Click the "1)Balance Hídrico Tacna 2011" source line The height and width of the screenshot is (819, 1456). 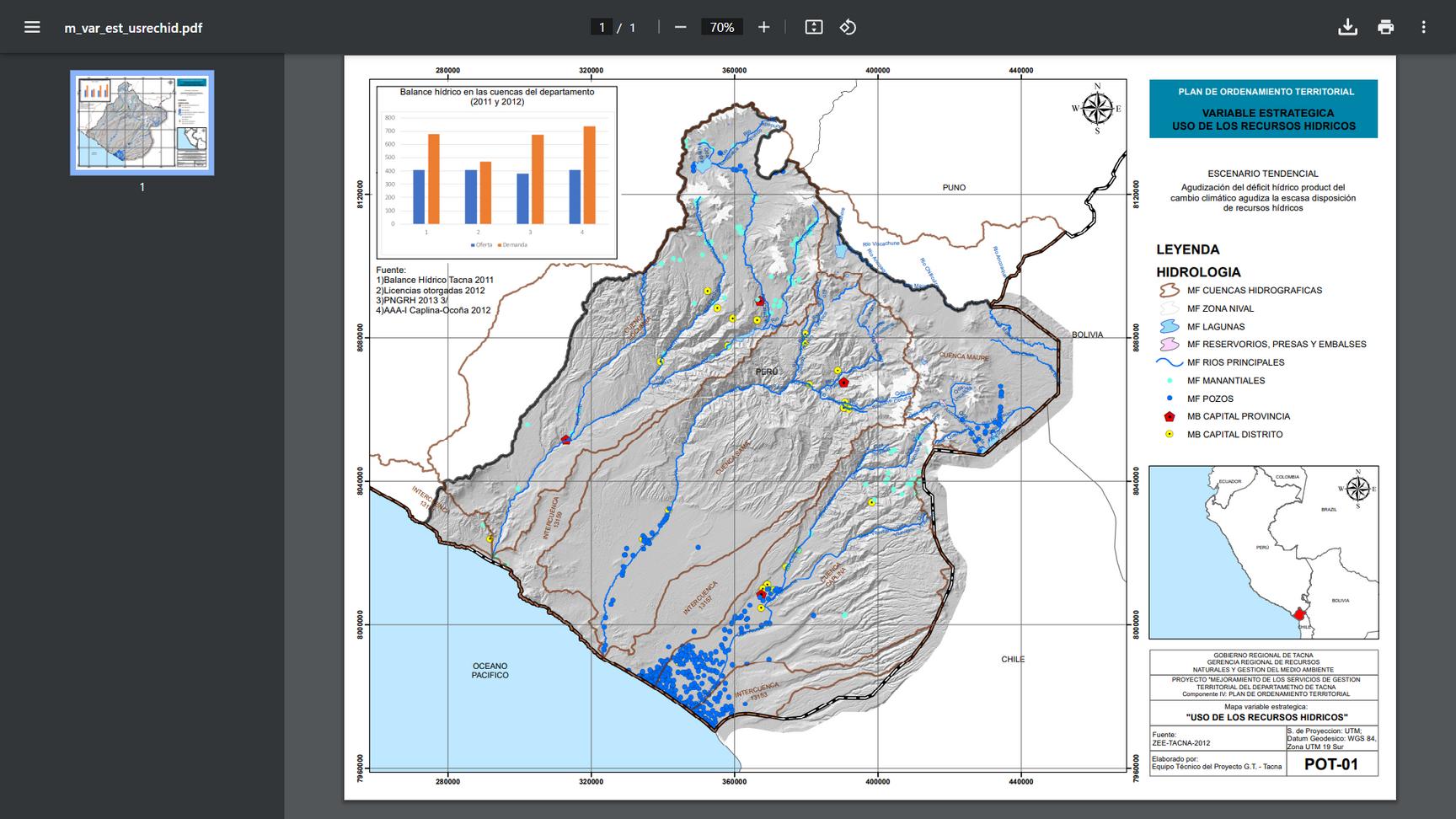tap(435, 280)
